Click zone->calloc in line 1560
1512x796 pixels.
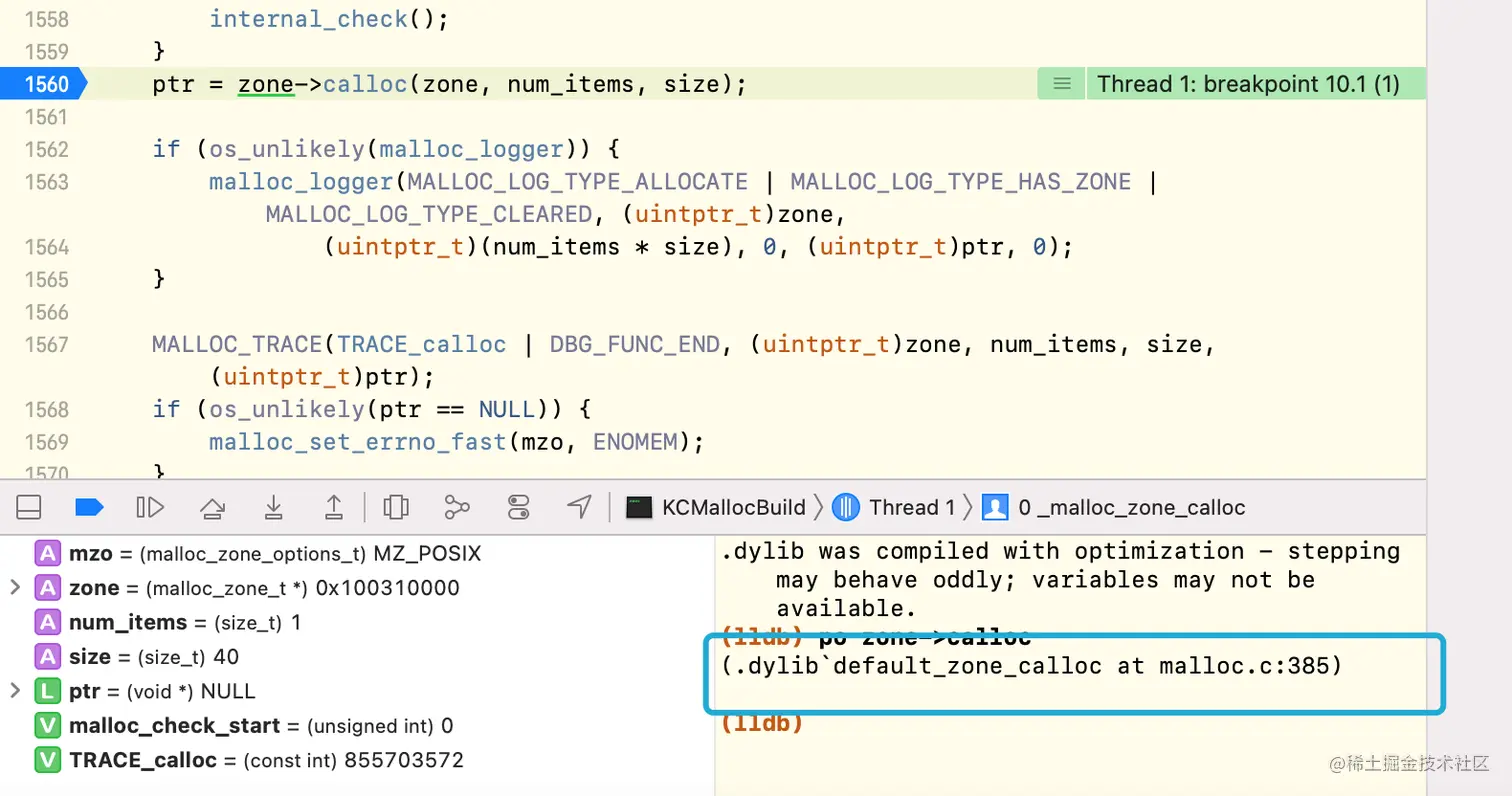coord(322,84)
